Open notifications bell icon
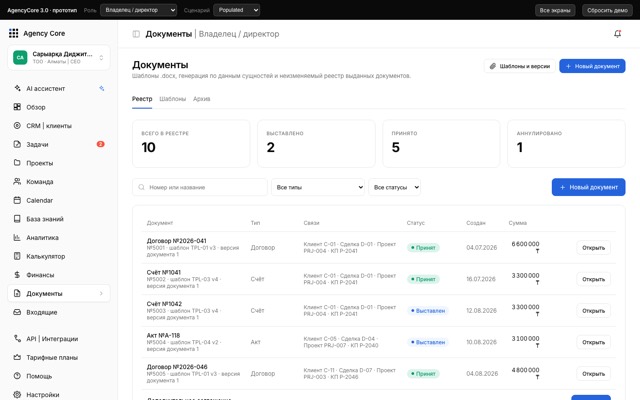 618,34
